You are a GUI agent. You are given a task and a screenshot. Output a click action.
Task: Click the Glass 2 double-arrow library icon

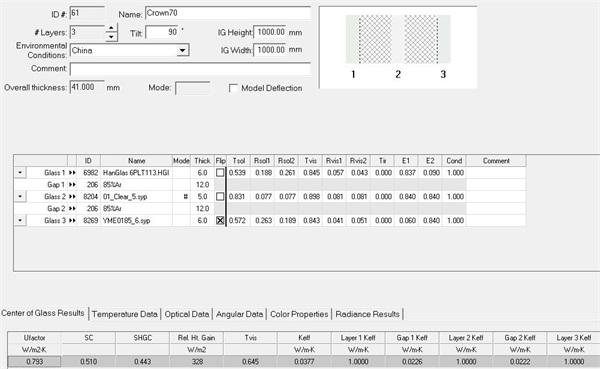[x=72, y=197]
